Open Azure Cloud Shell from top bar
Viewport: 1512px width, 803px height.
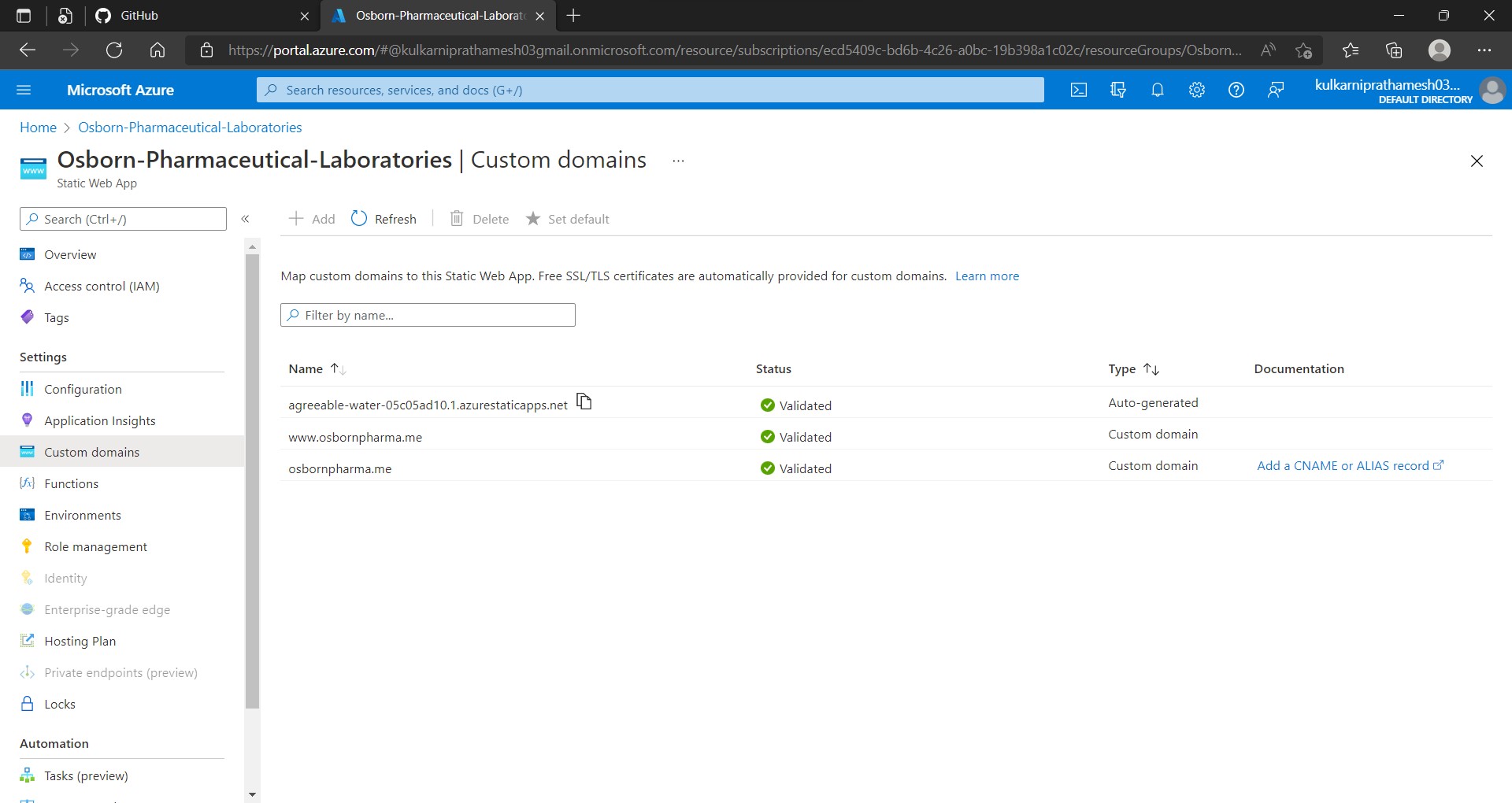1078,90
